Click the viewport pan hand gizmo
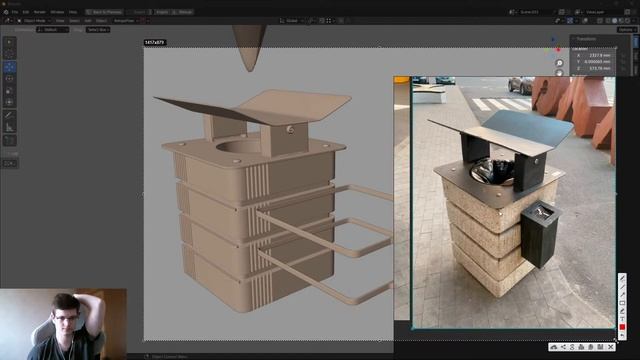Screen dimensions: 640x360 [x=559, y=73]
